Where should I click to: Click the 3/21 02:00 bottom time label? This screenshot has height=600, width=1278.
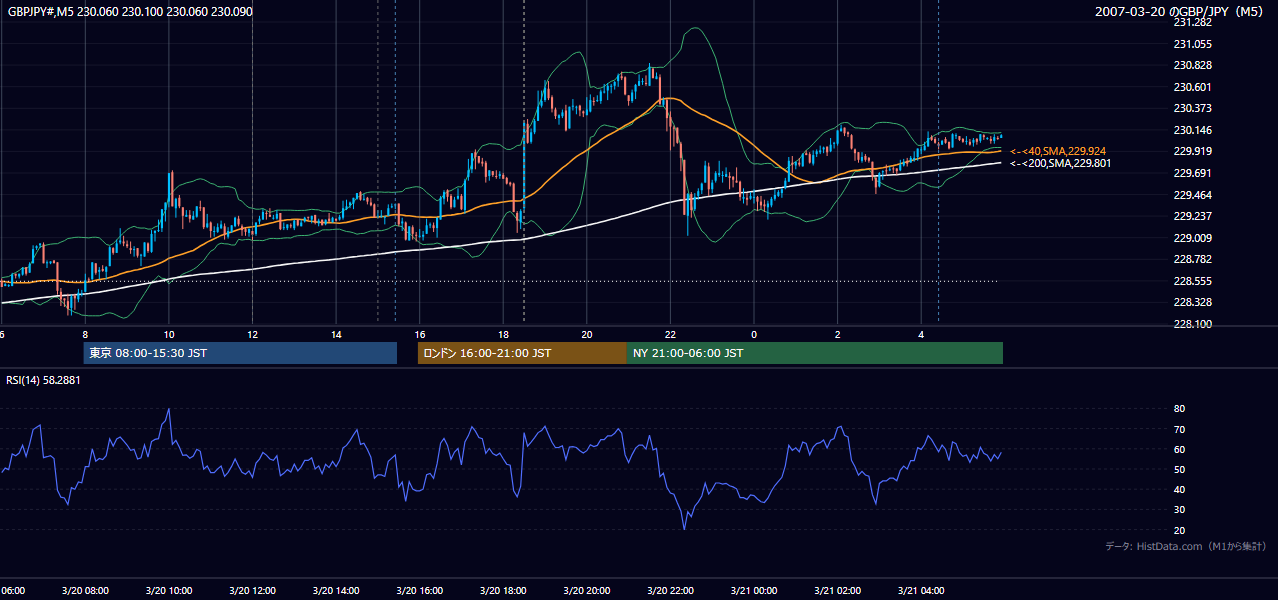click(x=837, y=590)
